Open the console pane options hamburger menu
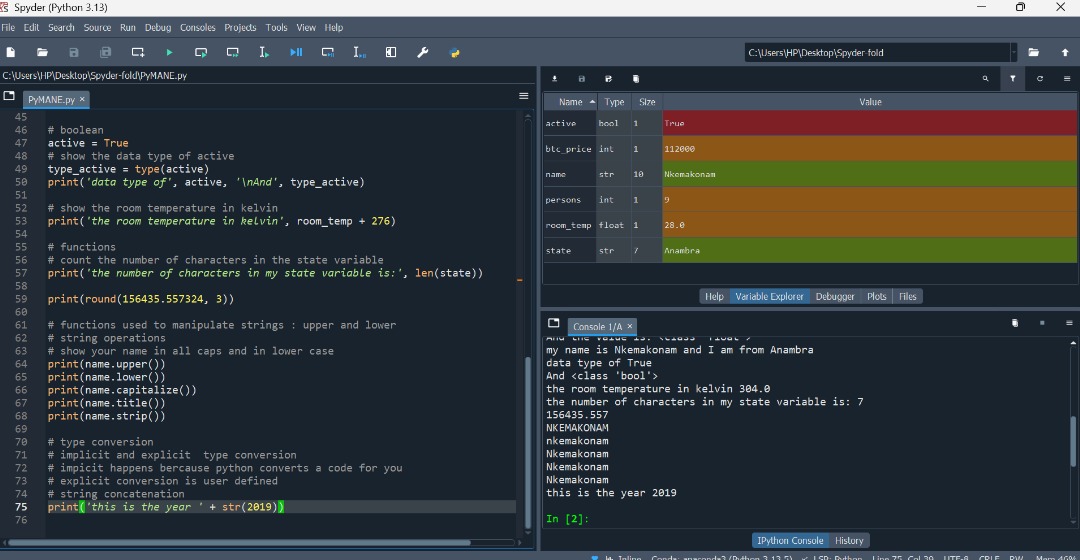This screenshot has width=1080, height=560. tap(1069, 323)
